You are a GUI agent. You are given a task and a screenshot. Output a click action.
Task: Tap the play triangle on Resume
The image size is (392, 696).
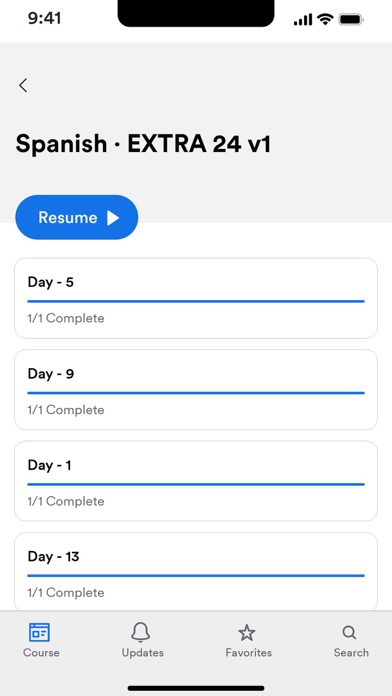(x=113, y=218)
